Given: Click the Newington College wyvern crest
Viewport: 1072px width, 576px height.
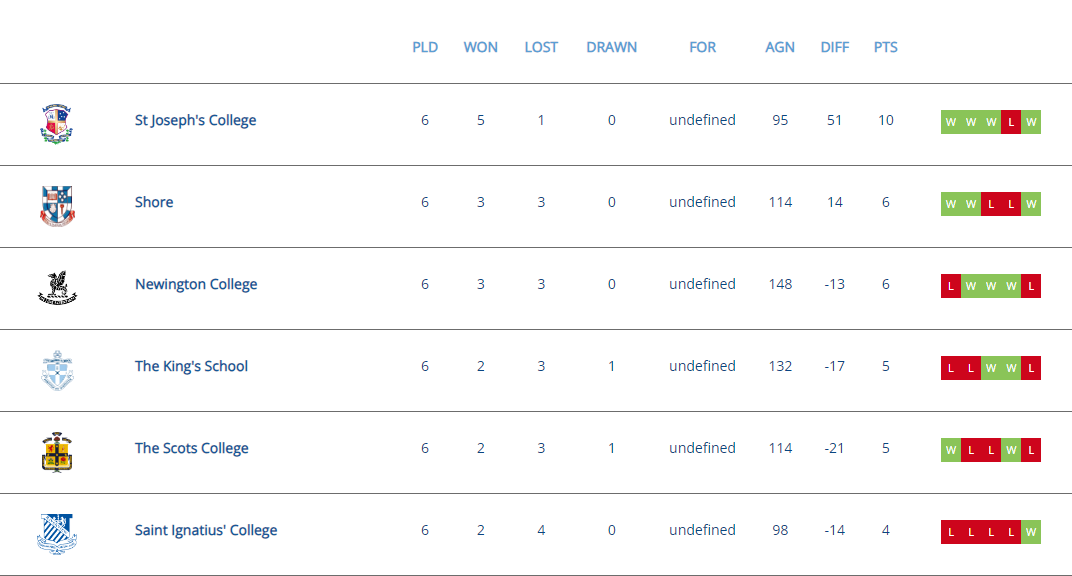Looking at the screenshot, I should click(x=57, y=288).
